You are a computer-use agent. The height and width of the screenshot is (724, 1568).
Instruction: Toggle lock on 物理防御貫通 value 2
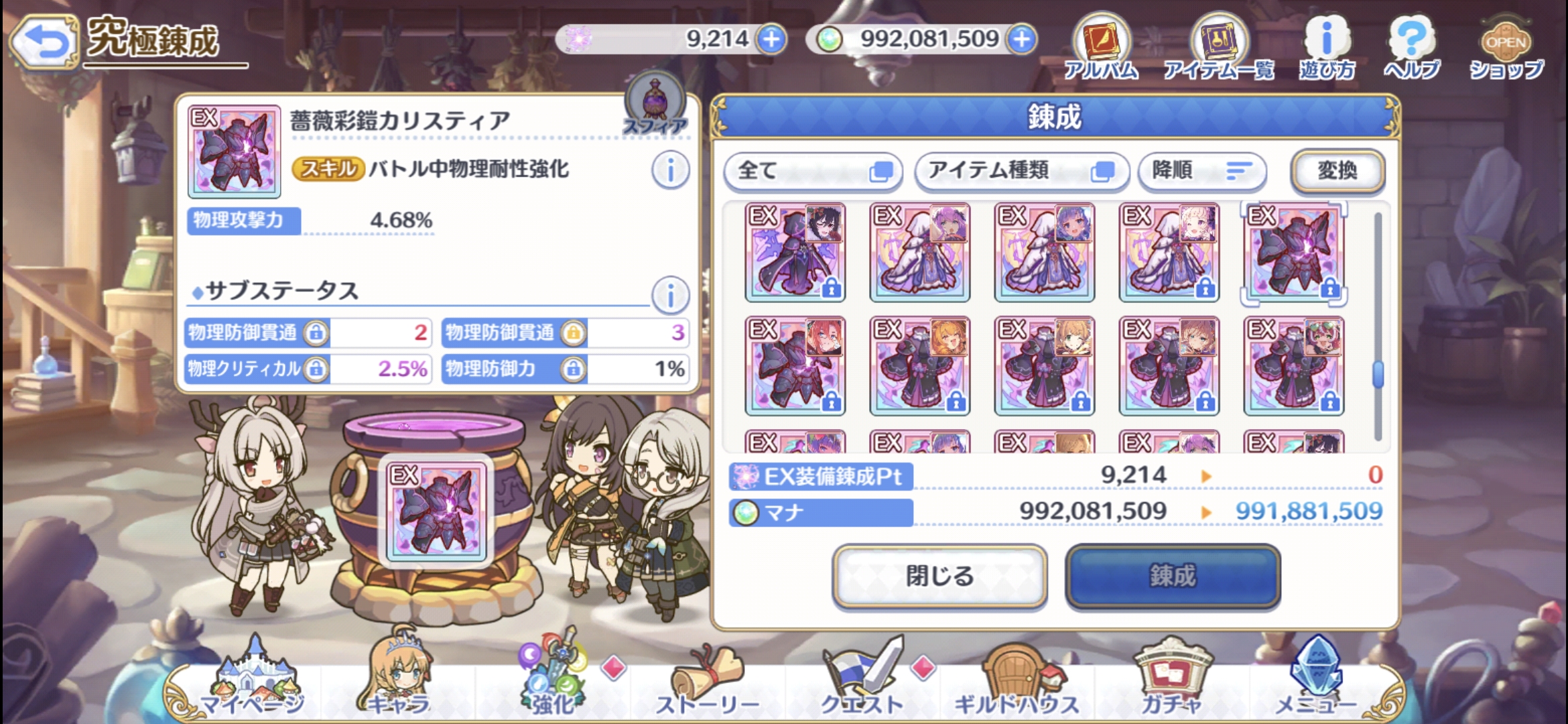[316, 333]
